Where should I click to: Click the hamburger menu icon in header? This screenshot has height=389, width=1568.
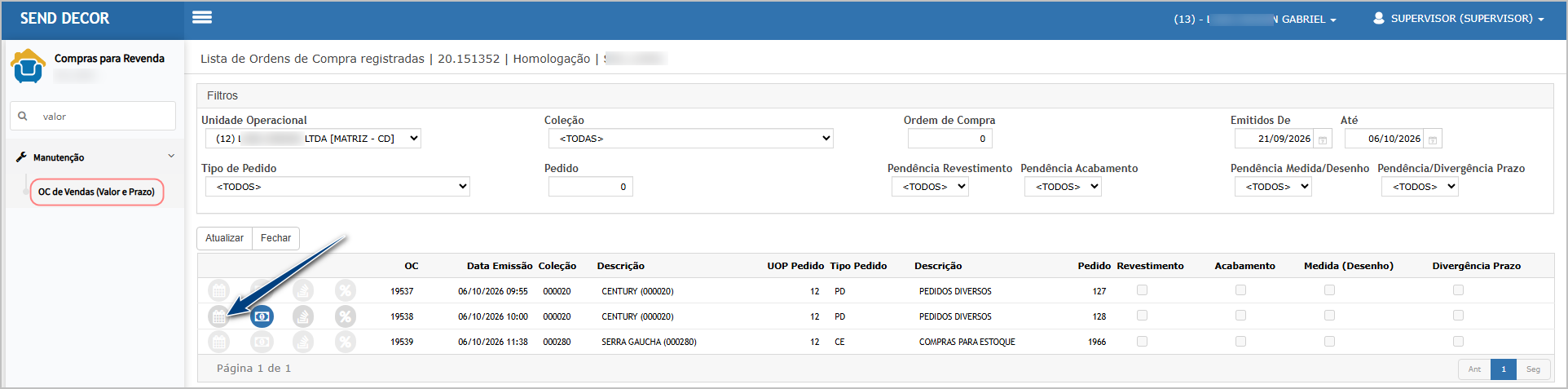202,17
